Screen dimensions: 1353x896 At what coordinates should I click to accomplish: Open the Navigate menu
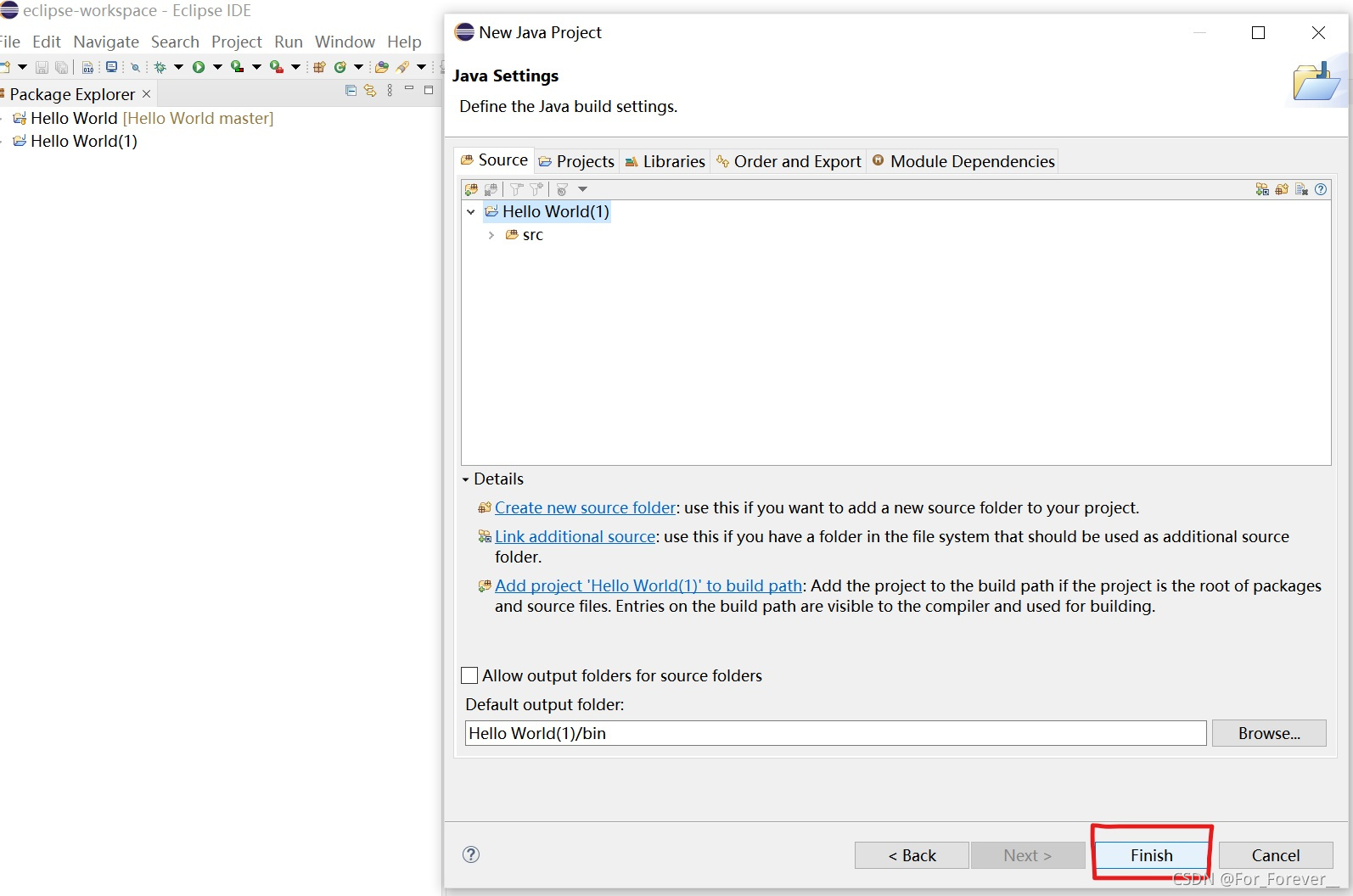(x=106, y=42)
